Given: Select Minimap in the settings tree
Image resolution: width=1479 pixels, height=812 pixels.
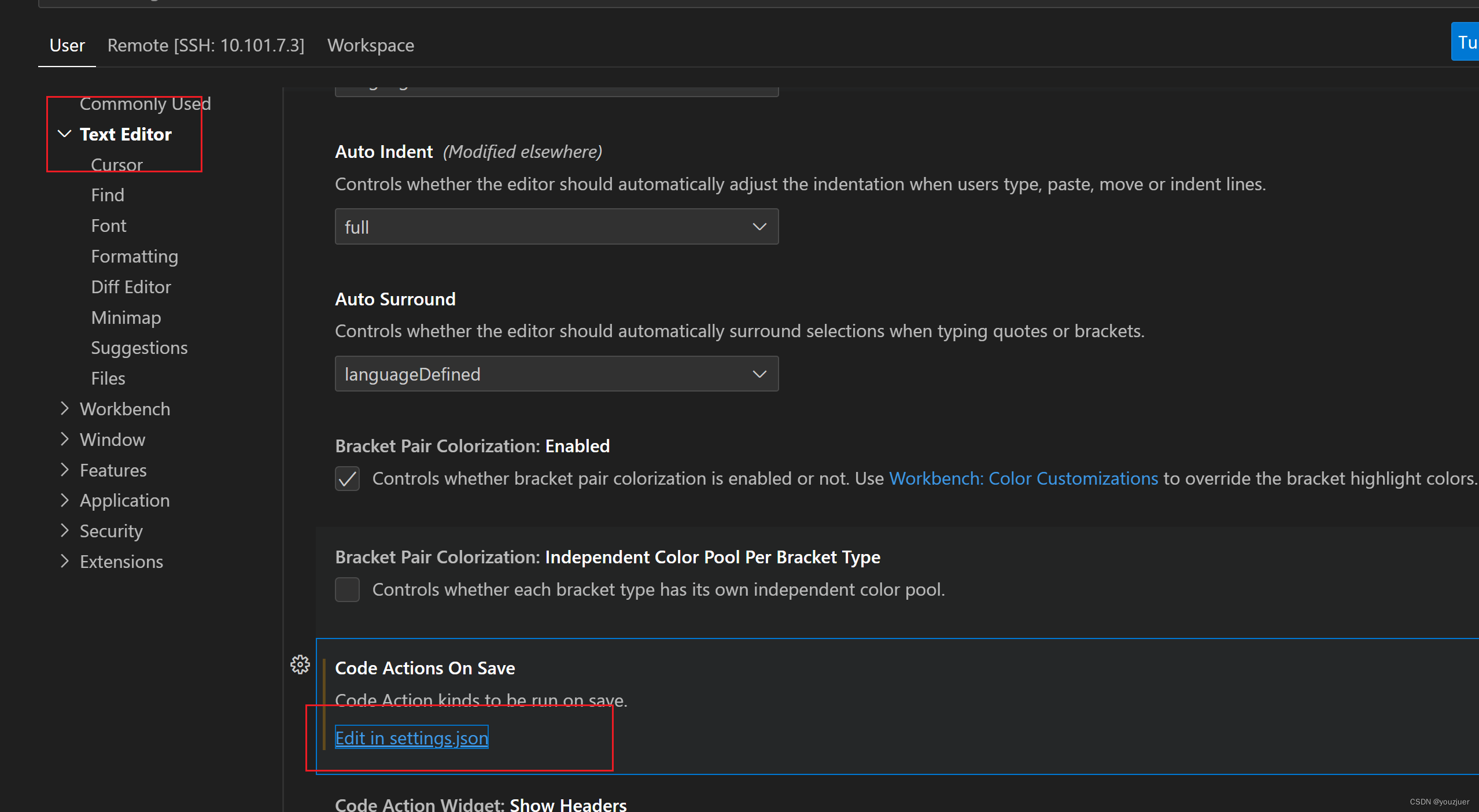Looking at the screenshot, I should tap(126, 318).
